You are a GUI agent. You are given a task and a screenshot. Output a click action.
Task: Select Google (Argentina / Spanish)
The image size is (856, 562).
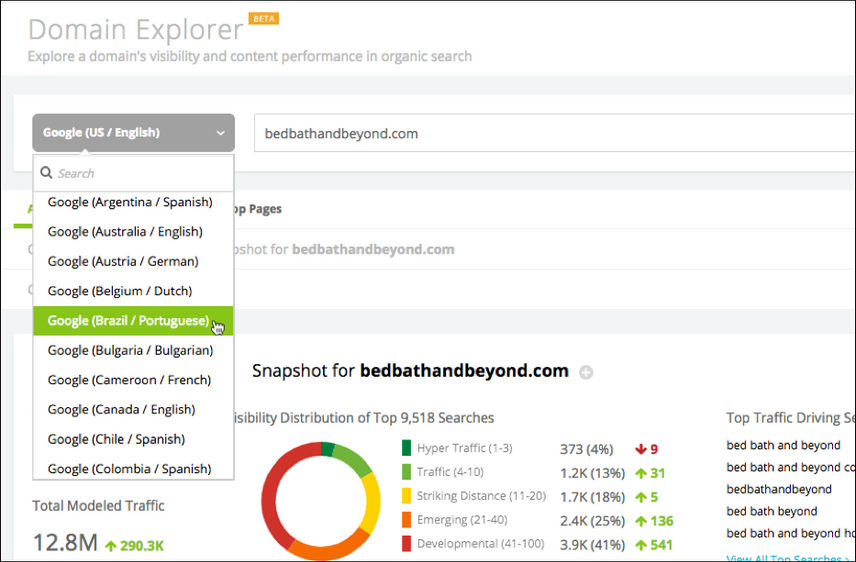(133, 202)
